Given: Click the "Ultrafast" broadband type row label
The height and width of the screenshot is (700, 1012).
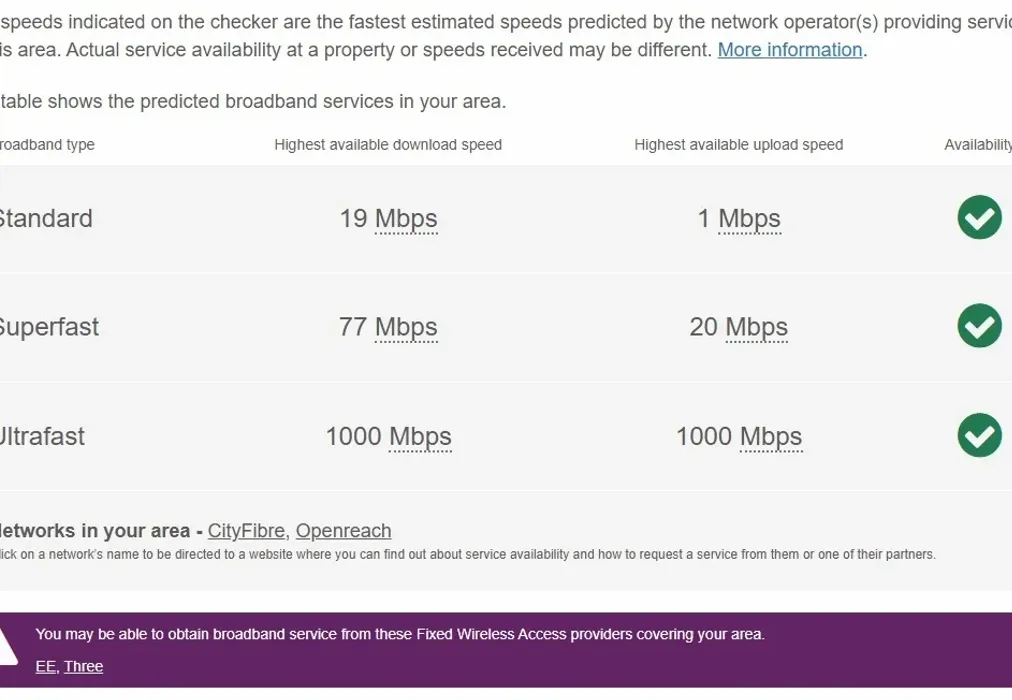Looking at the screenshot, I should 42,436.
